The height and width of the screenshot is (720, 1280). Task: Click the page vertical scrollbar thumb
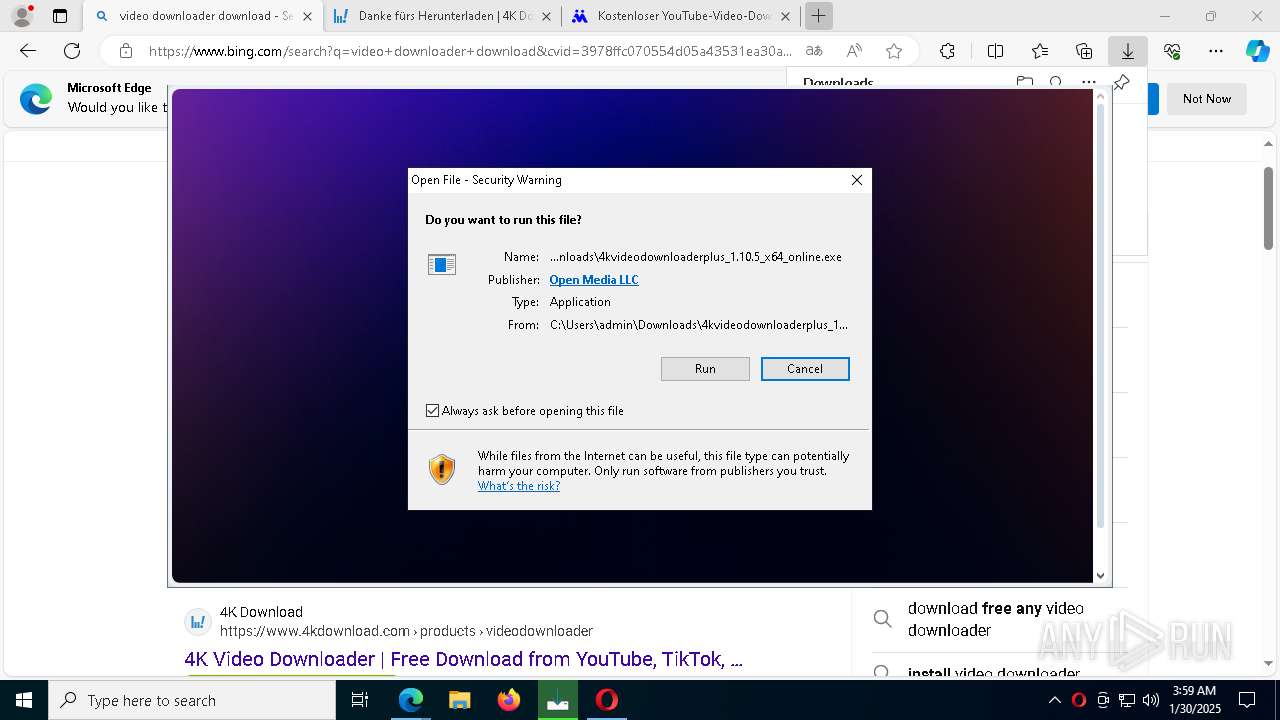coord(1269,208)
